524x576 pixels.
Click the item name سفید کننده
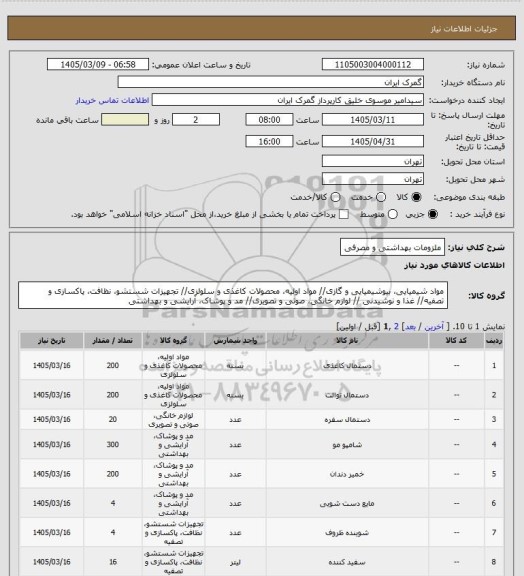[347, 562]
